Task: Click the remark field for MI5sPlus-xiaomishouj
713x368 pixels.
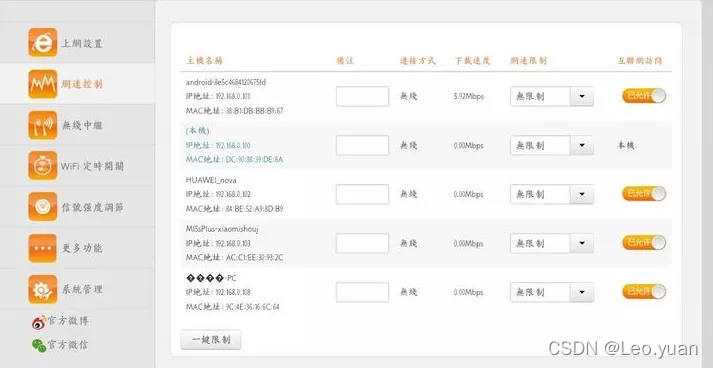Action: [x=362, y=243]
